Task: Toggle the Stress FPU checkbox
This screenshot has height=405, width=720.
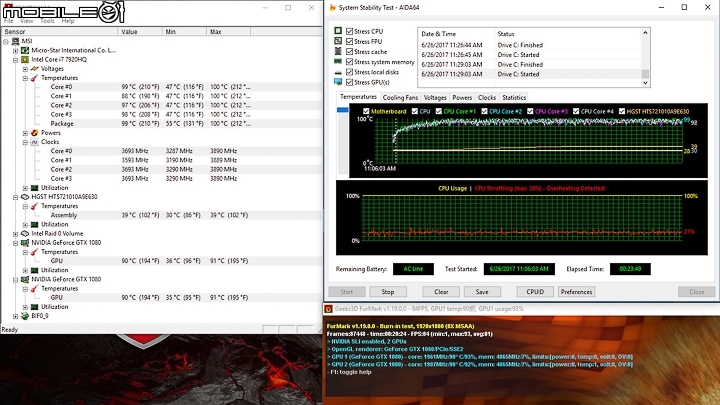Action: pos(349,41)
